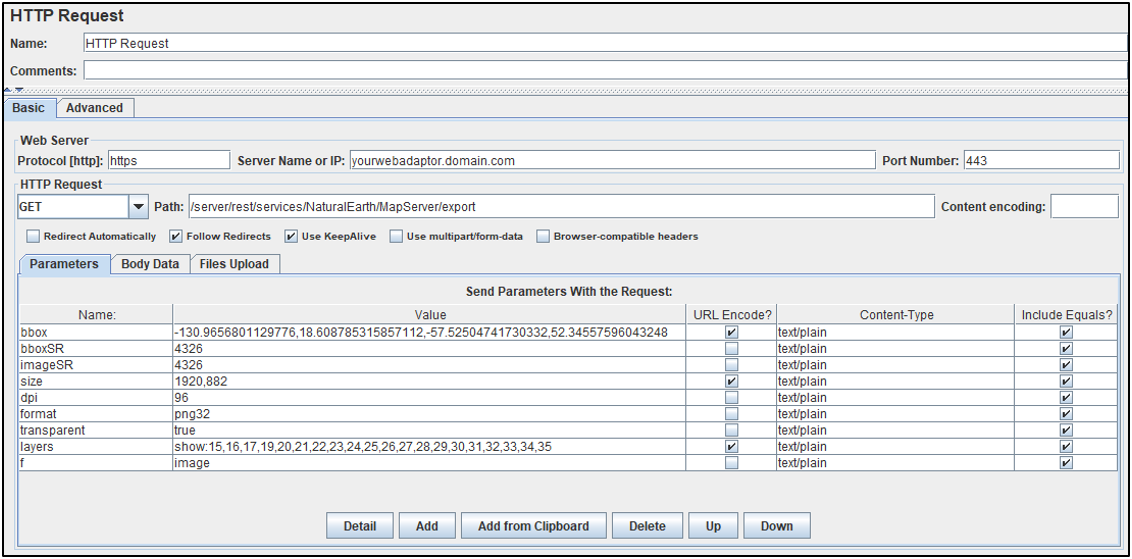1132x559 pixels.
Task: Toggle URL Encode for layers row
Action: tap(732, 446)
